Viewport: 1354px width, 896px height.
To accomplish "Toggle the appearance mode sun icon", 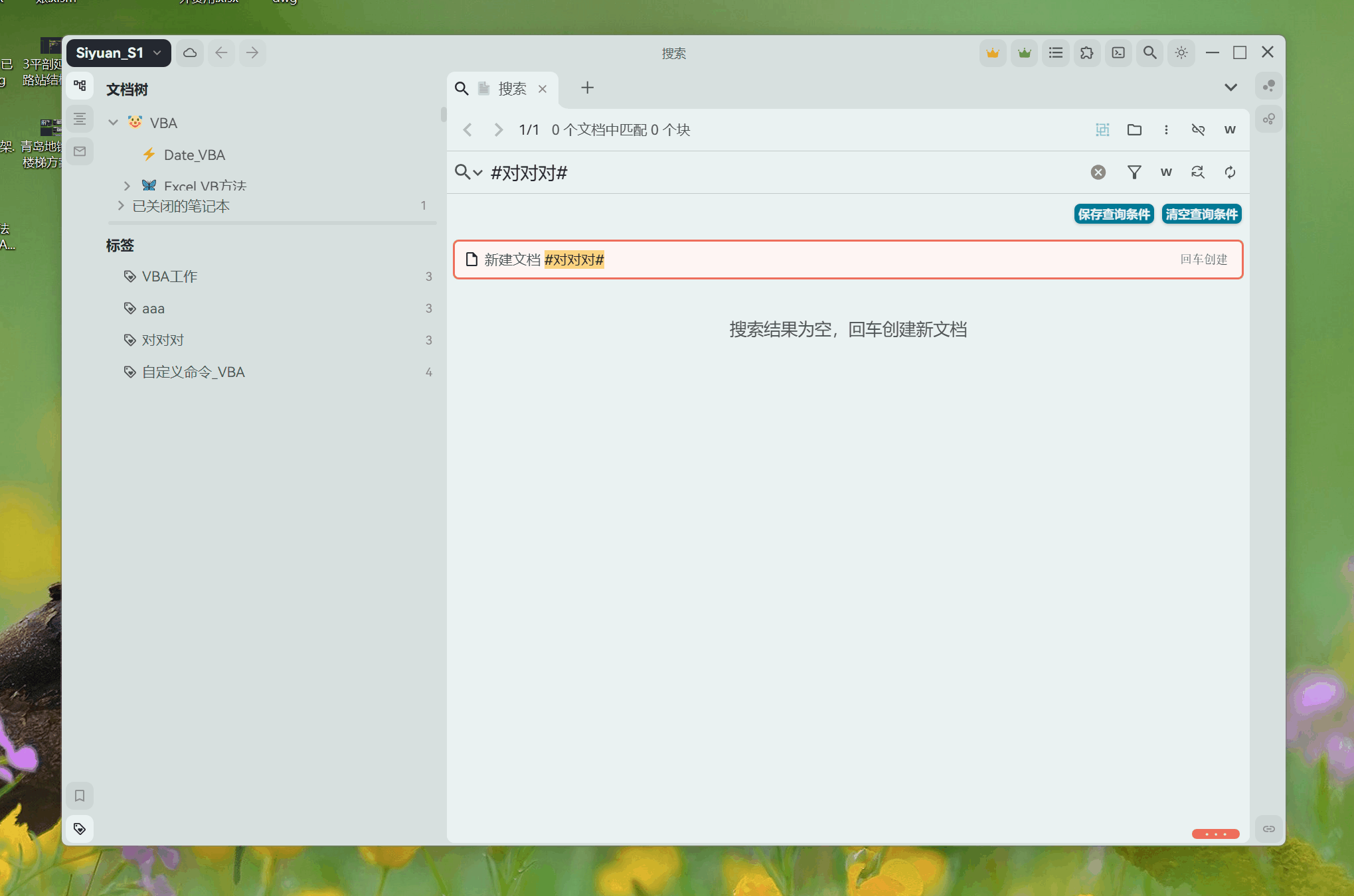I will (x=1181, y=53).
